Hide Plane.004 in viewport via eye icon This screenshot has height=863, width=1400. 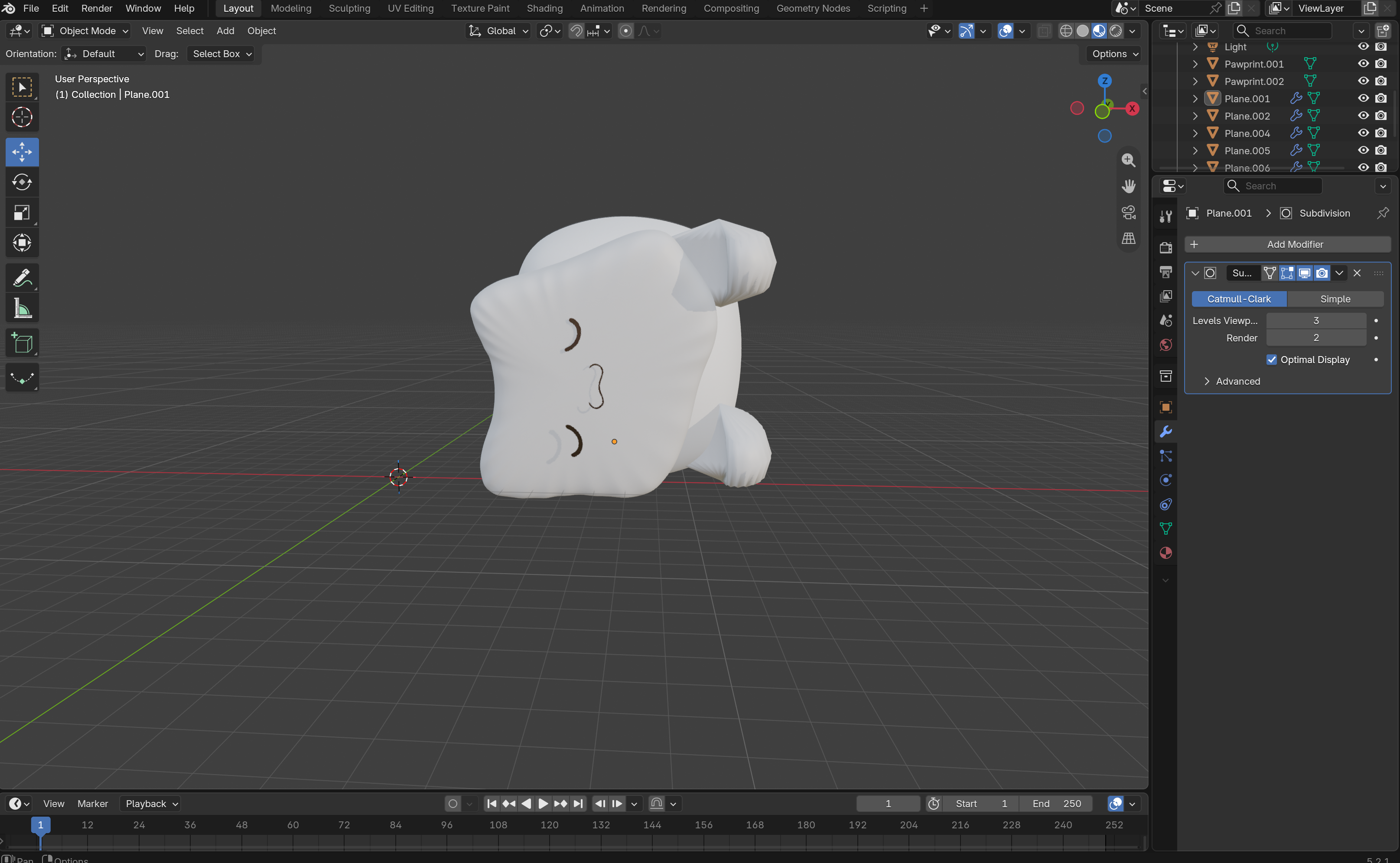1363,133
